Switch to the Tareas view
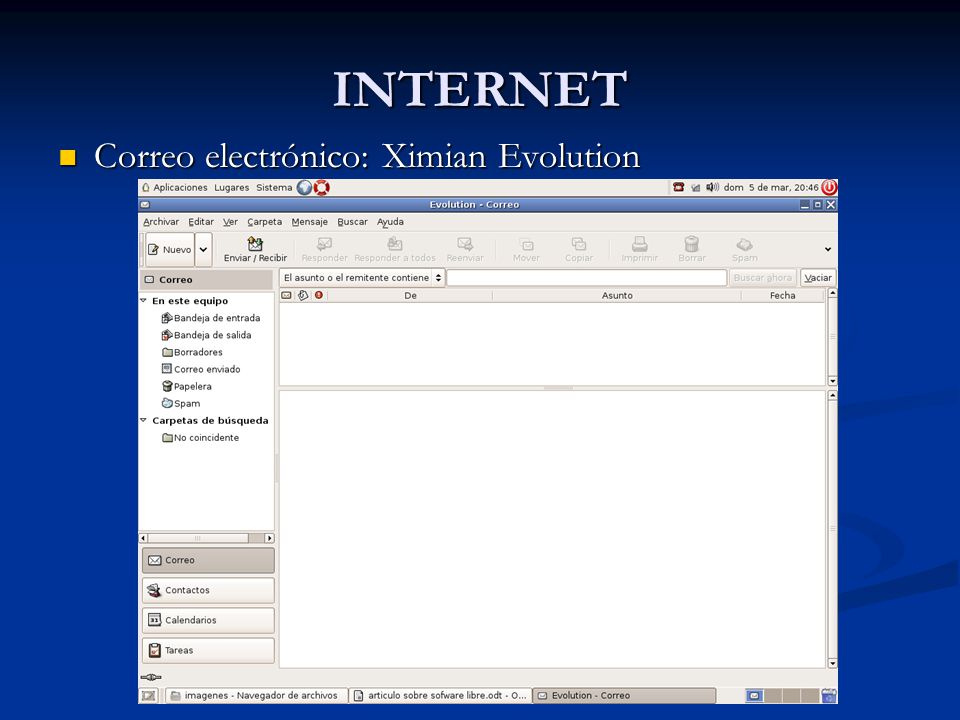 (208, 650)
